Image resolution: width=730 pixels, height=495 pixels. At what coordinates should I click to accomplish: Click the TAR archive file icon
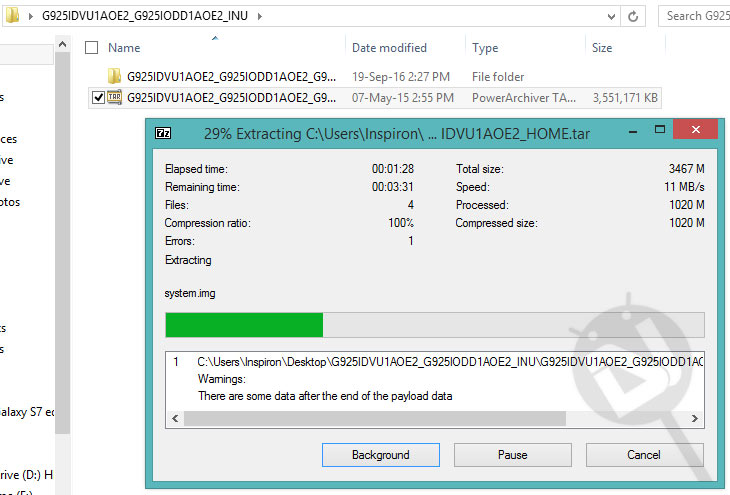tap(115, 97)
